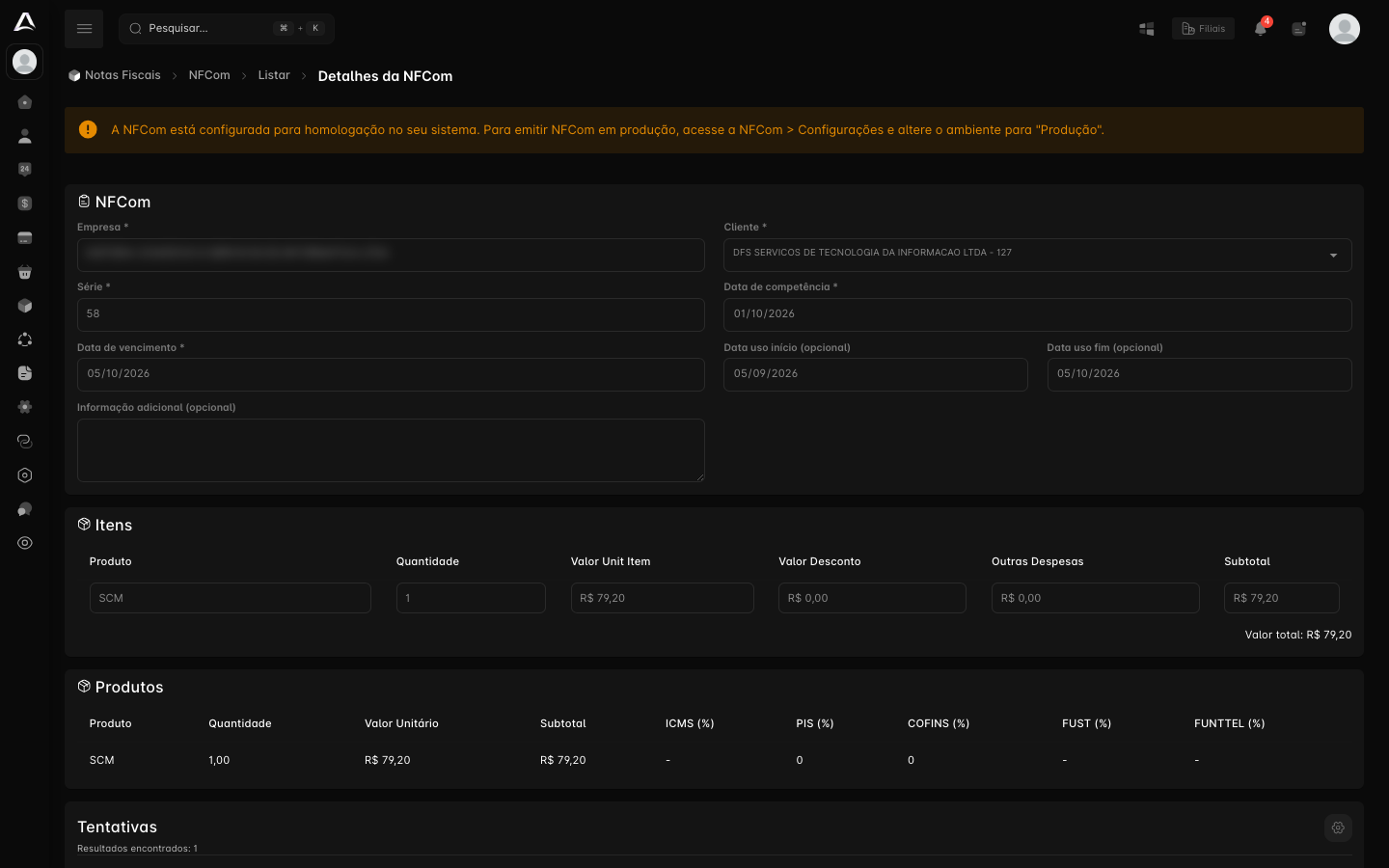Click the Quantidade field in Itens

pos(471,598)
